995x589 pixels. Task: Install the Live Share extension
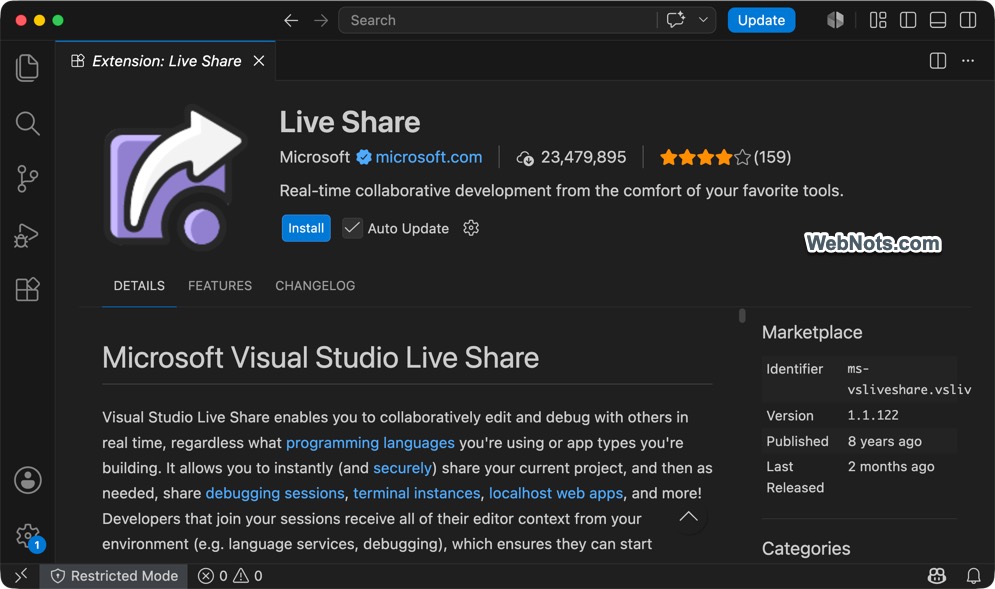pos(306,228)
